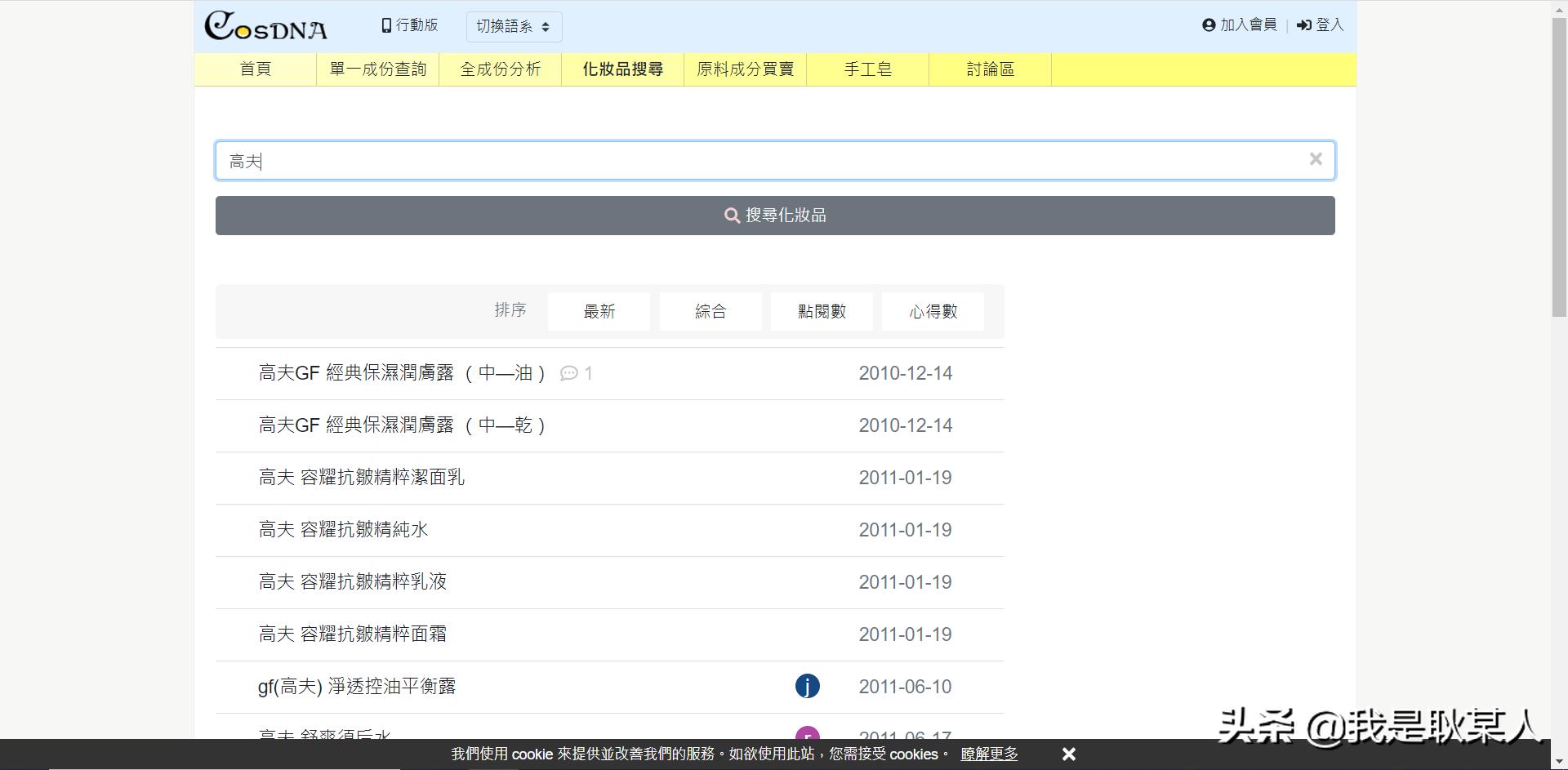Open the 瞭解更多 cookie link
This screenshot has height=770, width=1568.
pos(987,754)
